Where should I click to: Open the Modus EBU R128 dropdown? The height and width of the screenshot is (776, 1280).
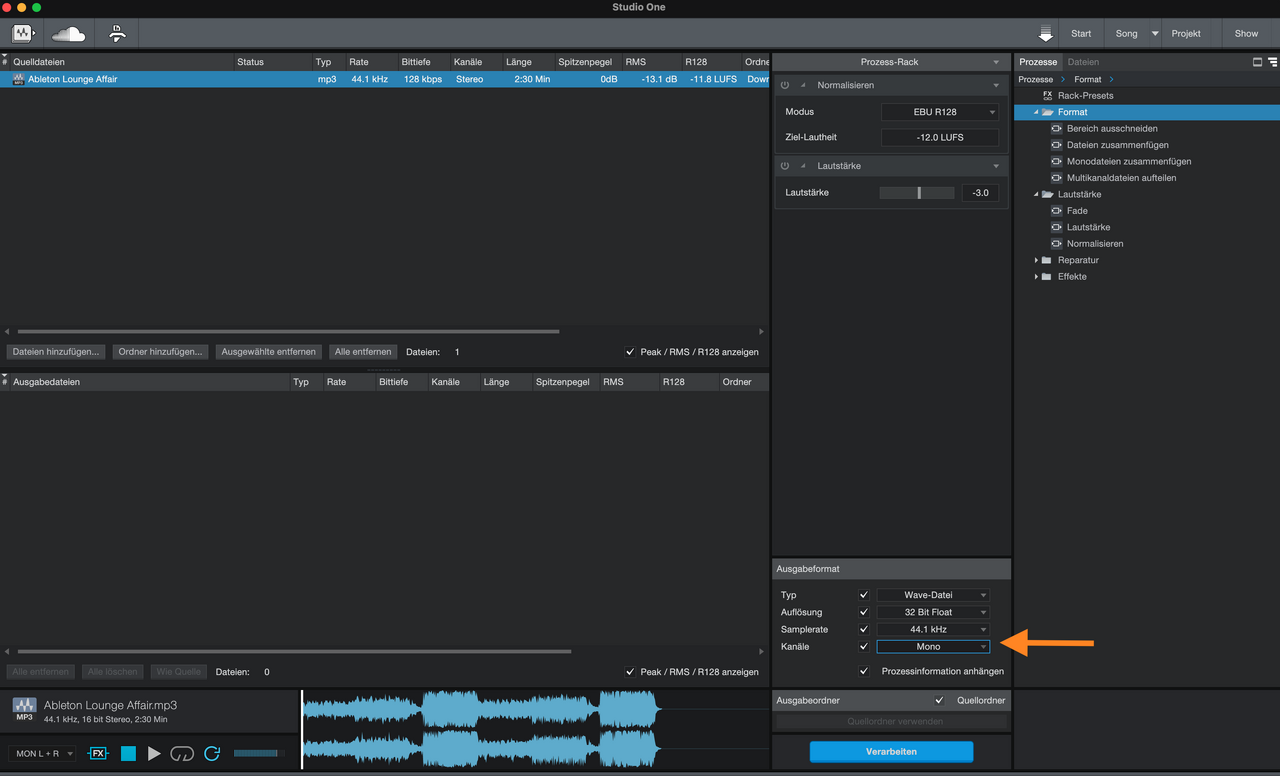tap(939, 112)
